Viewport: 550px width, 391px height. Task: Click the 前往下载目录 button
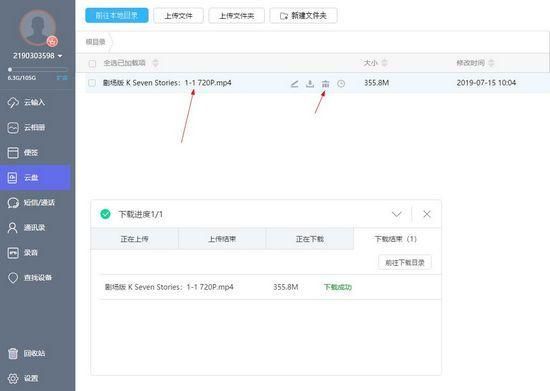click(x=405, y=262)
